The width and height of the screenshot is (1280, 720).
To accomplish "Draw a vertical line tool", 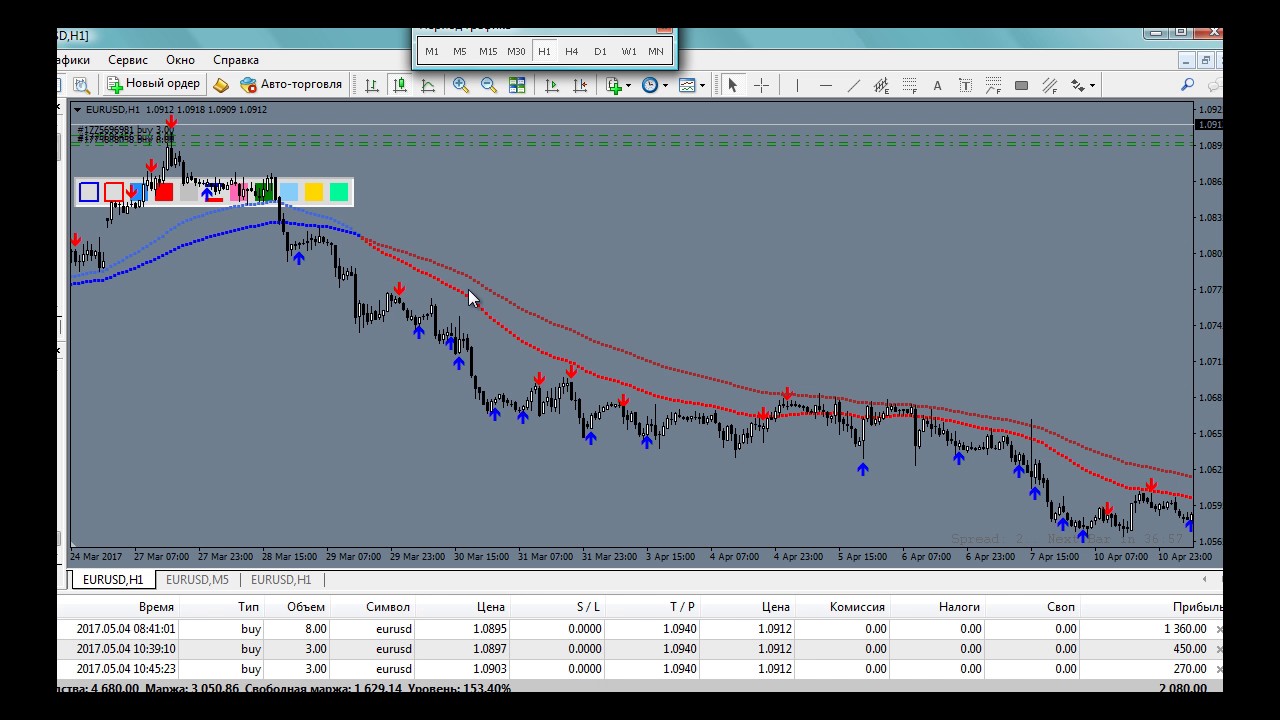I will pyautogui.click(x=797, y=85).
